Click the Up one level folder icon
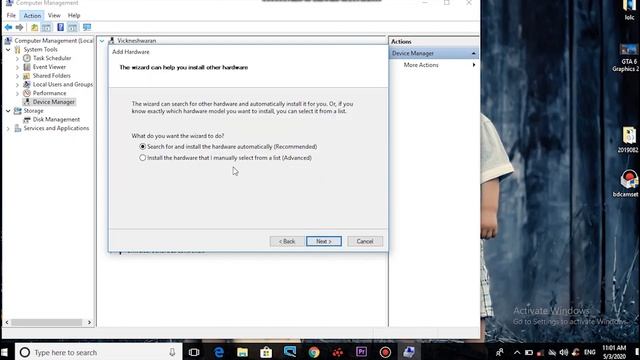This screenshot has width=640, height=360. pyautogui.click(x=35, y=27)
